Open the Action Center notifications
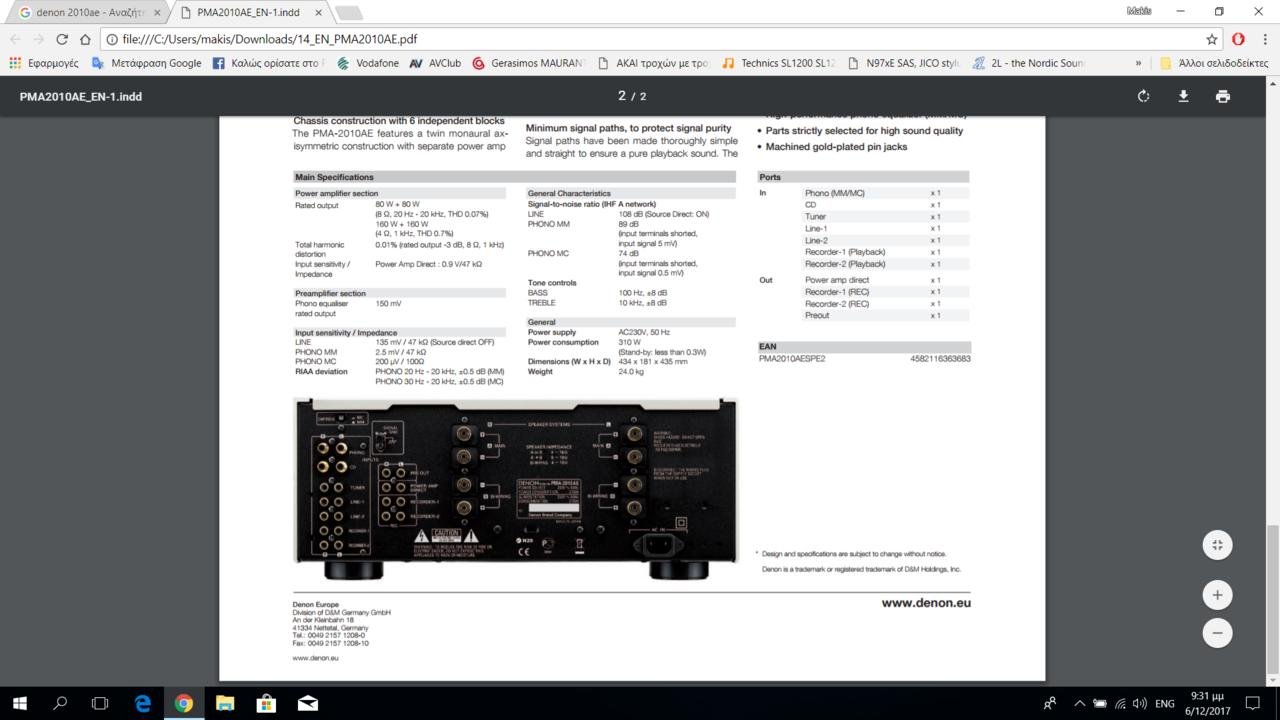 tap(1252, 703)
